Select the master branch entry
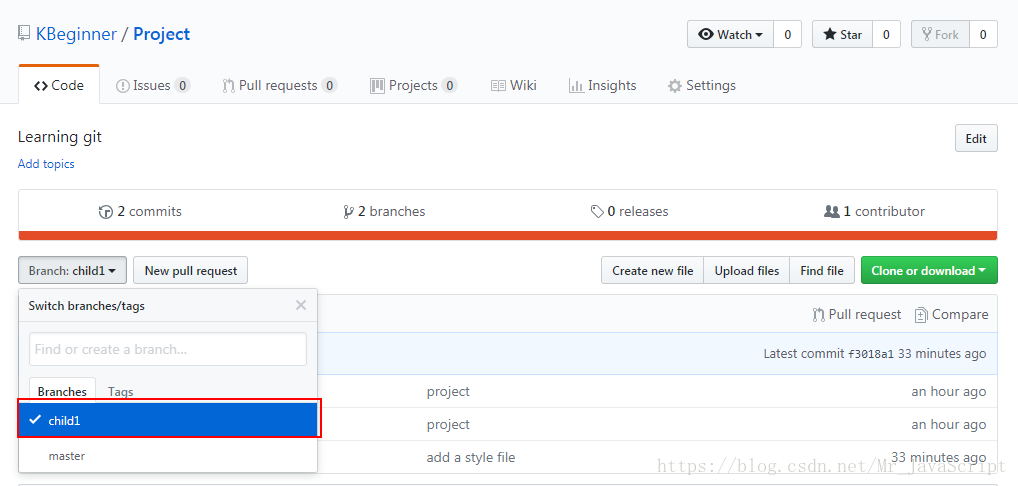Image resolution: width=1018 pixels, height=486 pixels. click(x=168, y=456)
